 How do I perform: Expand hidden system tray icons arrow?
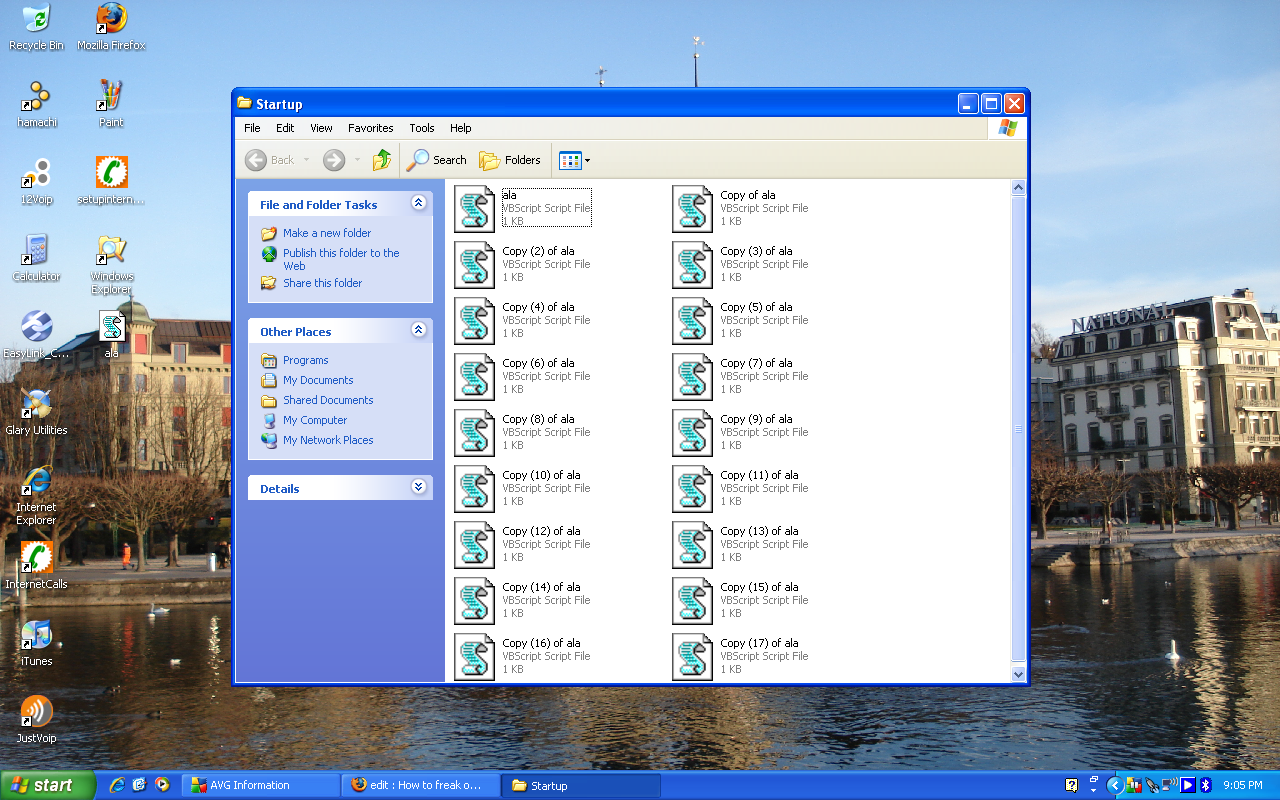click(x=1114, y=785)
